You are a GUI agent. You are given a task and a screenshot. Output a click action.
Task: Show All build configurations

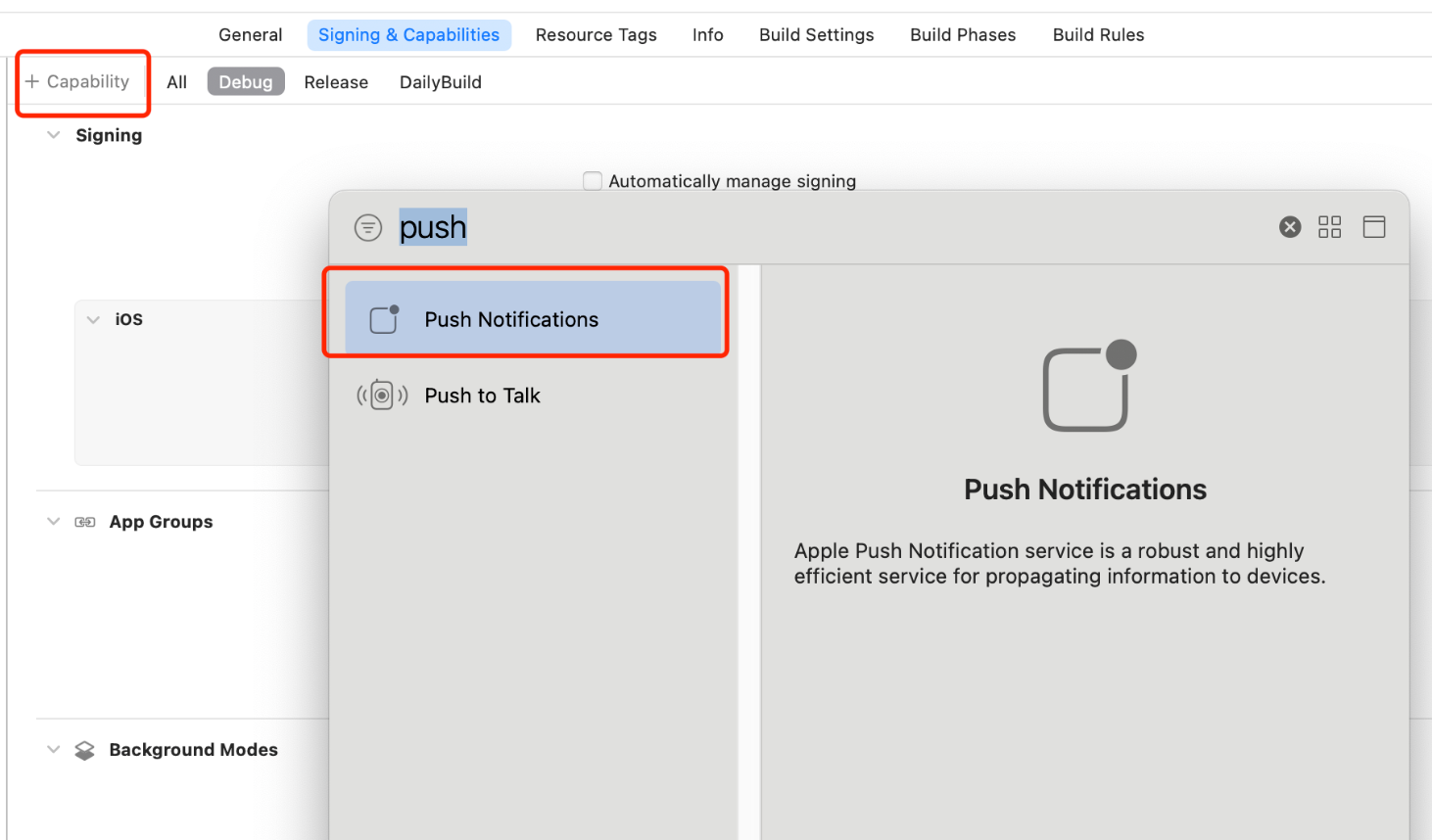(177, 82)
